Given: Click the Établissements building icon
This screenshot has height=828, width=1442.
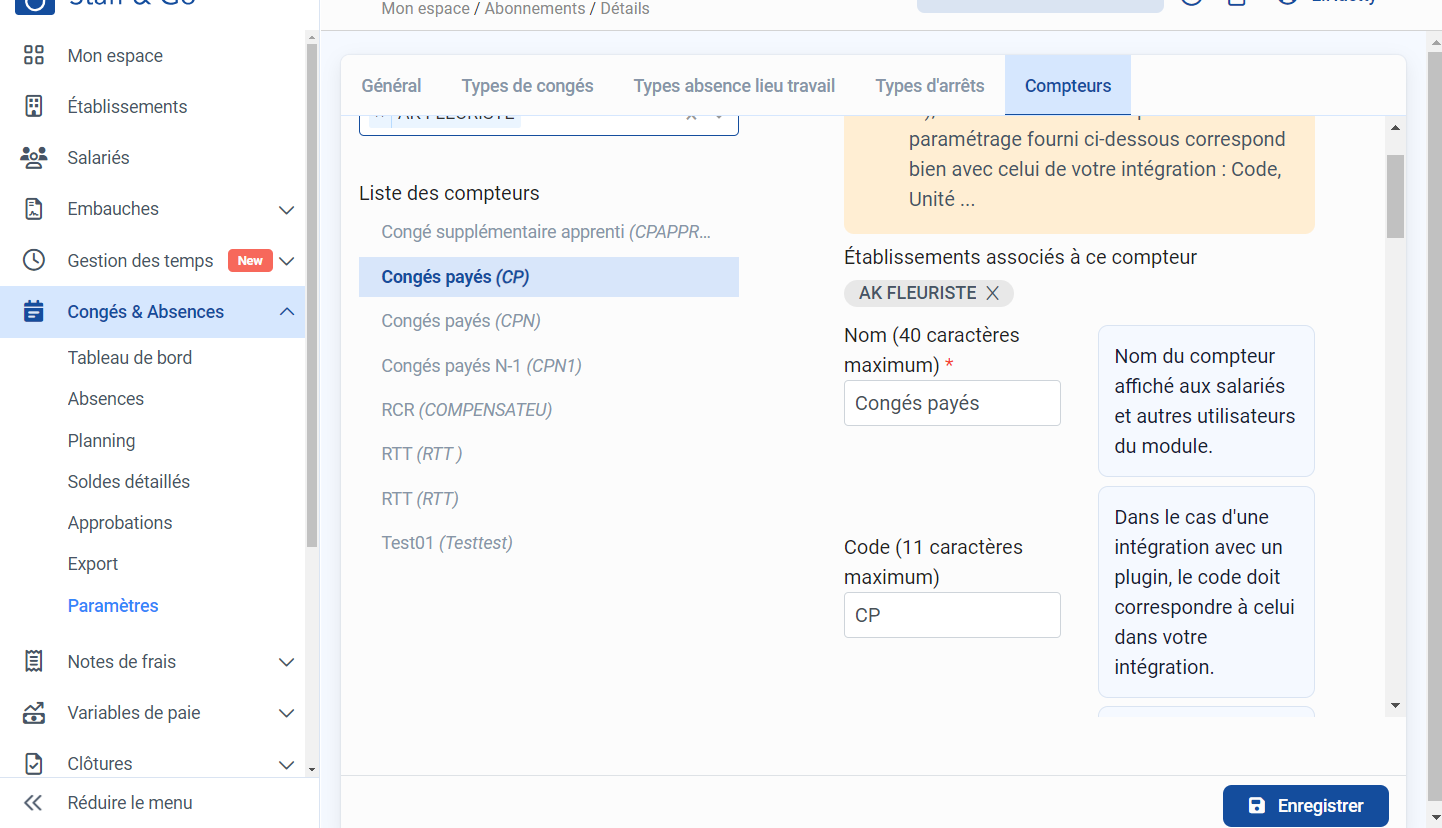Looking at the screenshot, I should pyautogui.click(x=34, y=107).
